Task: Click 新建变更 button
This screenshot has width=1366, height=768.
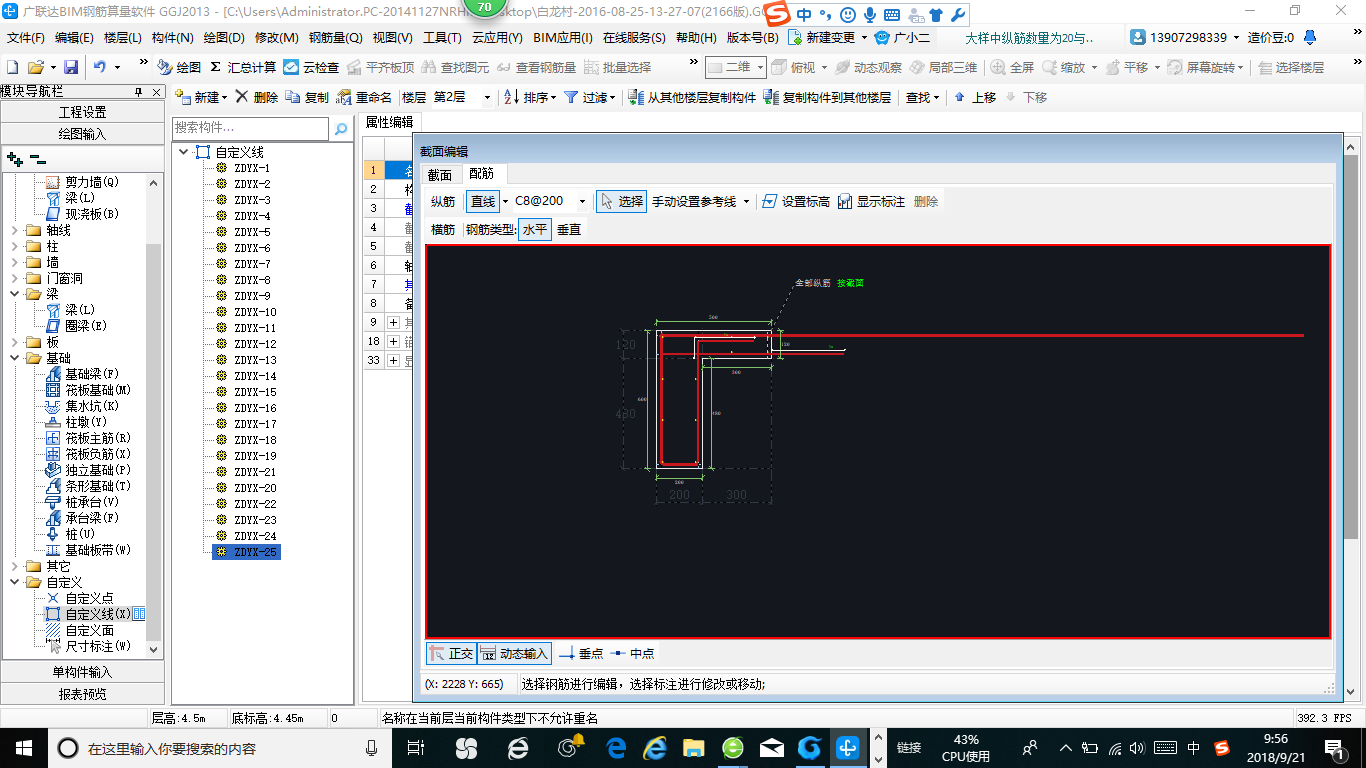Action: tap(829, 38)
